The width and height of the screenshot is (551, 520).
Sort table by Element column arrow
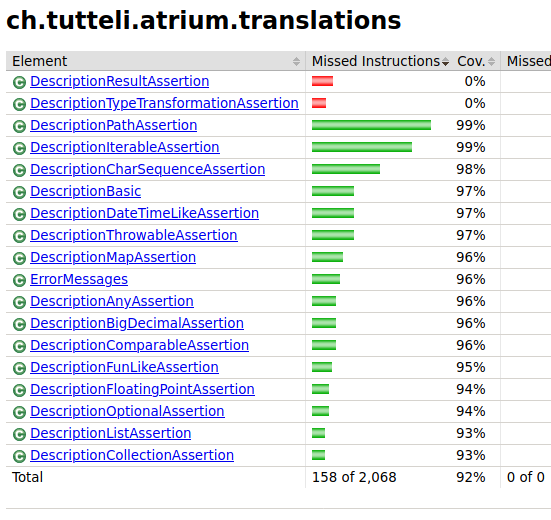coord(296,61)
